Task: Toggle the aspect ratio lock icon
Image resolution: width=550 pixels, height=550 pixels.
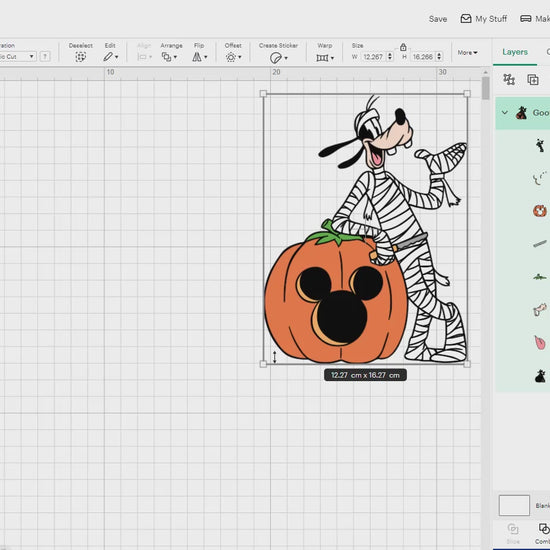Action: [x=403, y=47]
